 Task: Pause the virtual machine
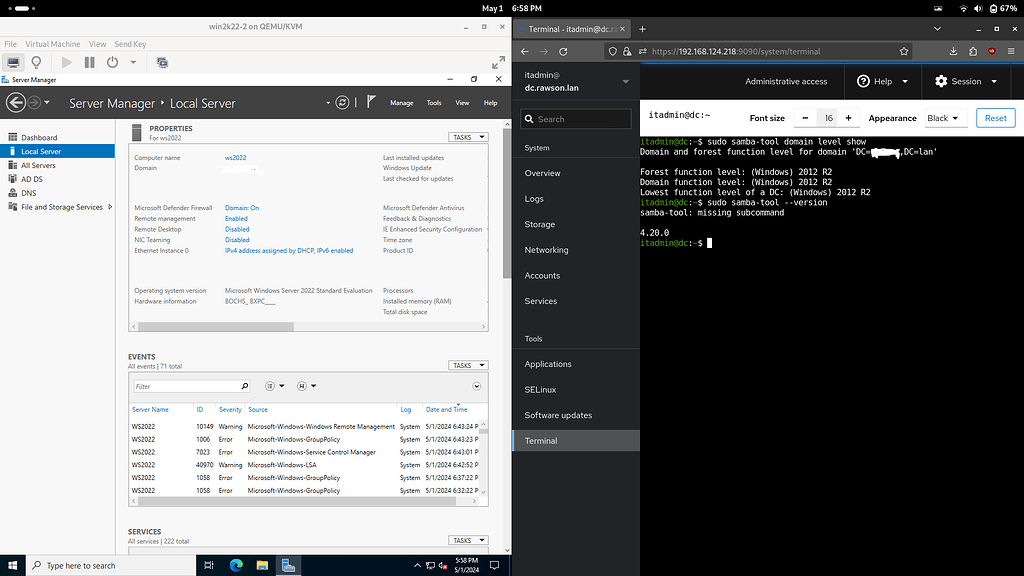88,62
